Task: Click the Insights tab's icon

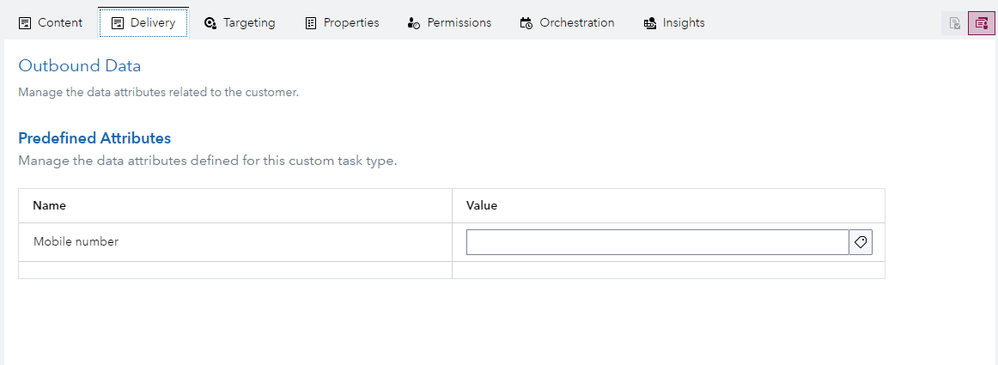Action: (650, 23)
